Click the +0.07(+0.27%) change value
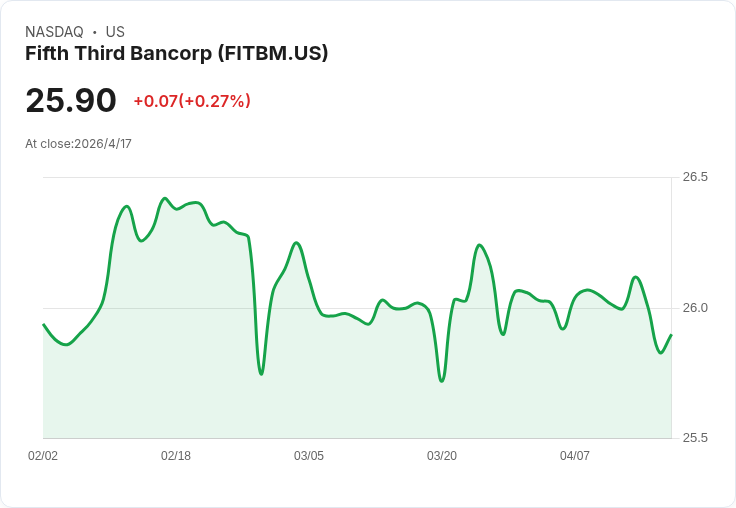Image resolution: width=736 pixels, height=508 pixels. point(192,101)
